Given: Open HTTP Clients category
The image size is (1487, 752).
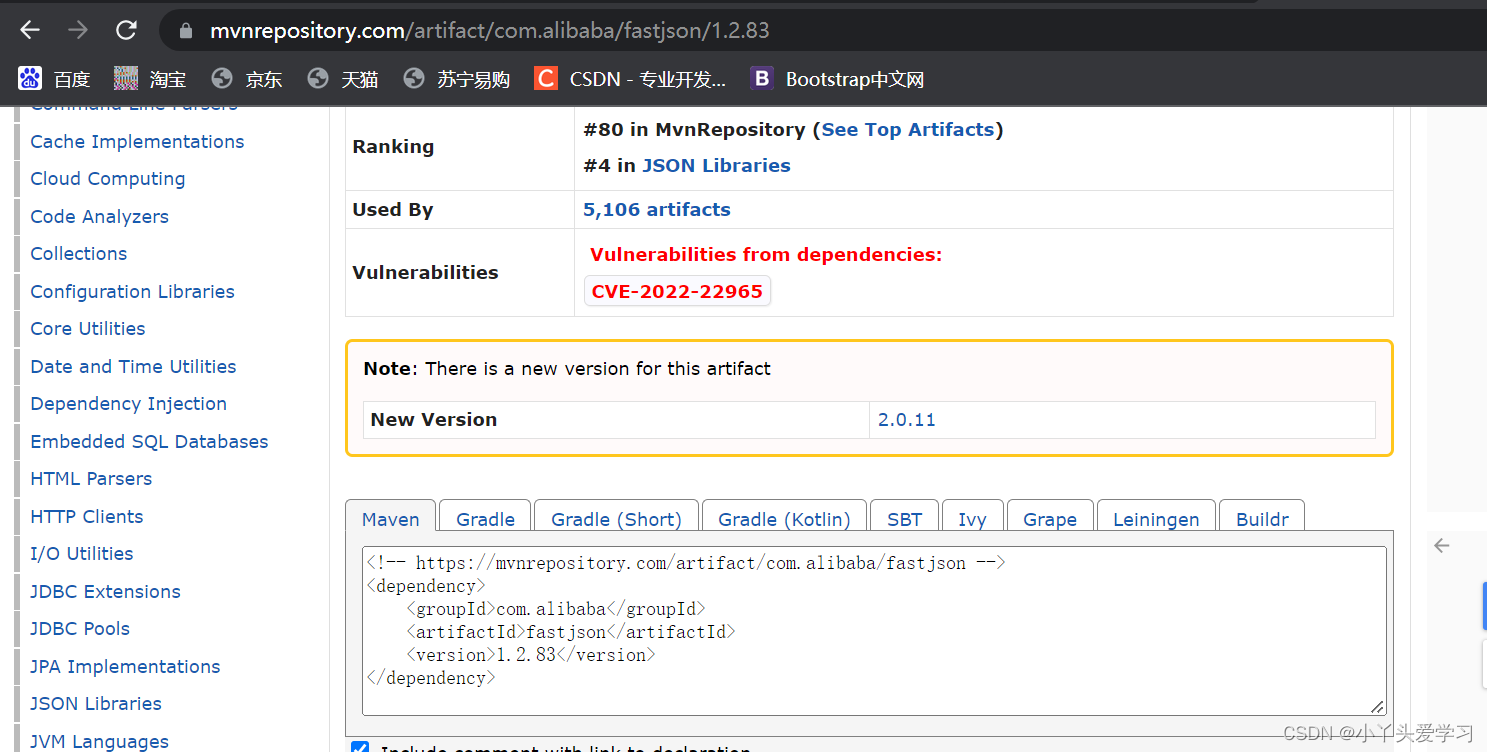Looking at the screenshot, I should pos(87,516).
